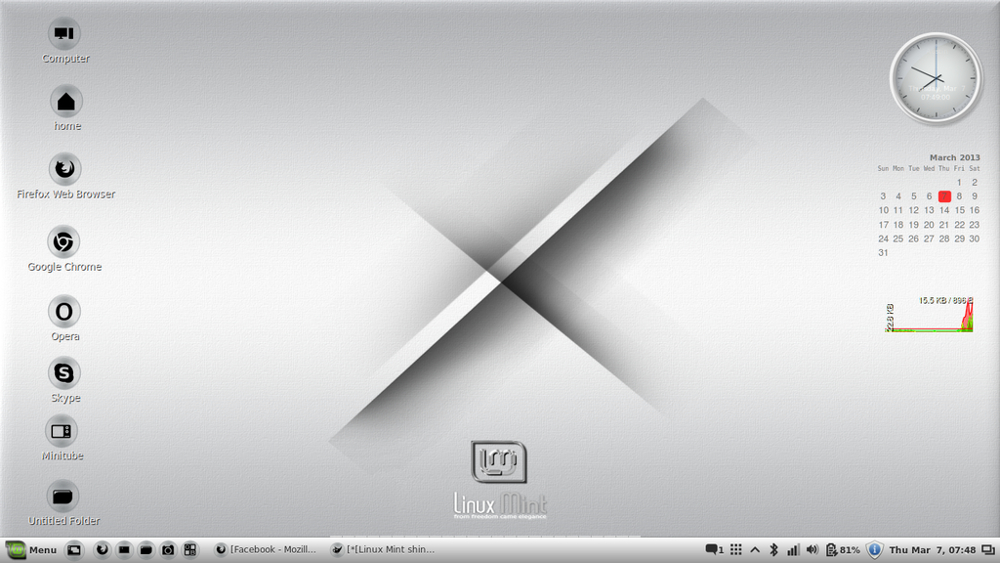Screen dimensions: 1000x563
Task: Select date 31 in the calendar desklet
Action: coord(883,253)
